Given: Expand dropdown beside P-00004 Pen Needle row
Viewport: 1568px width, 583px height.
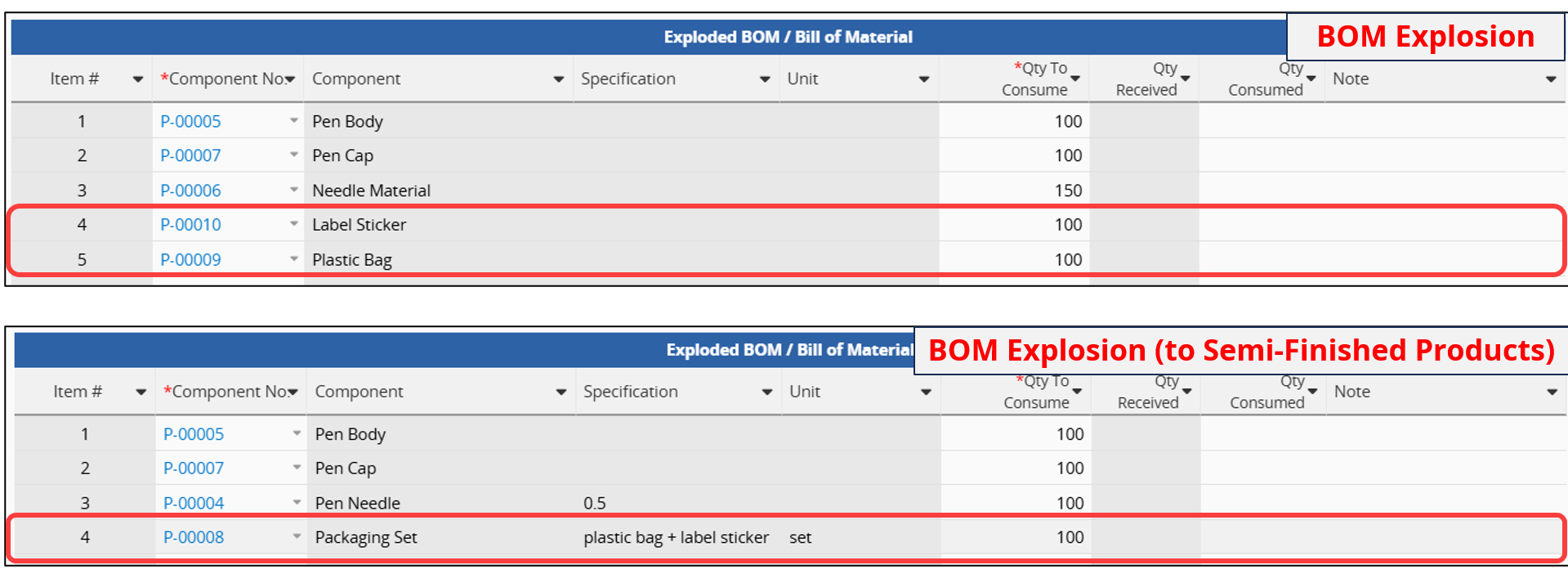Looking at the screenshot, I should [x=297, y=503].
